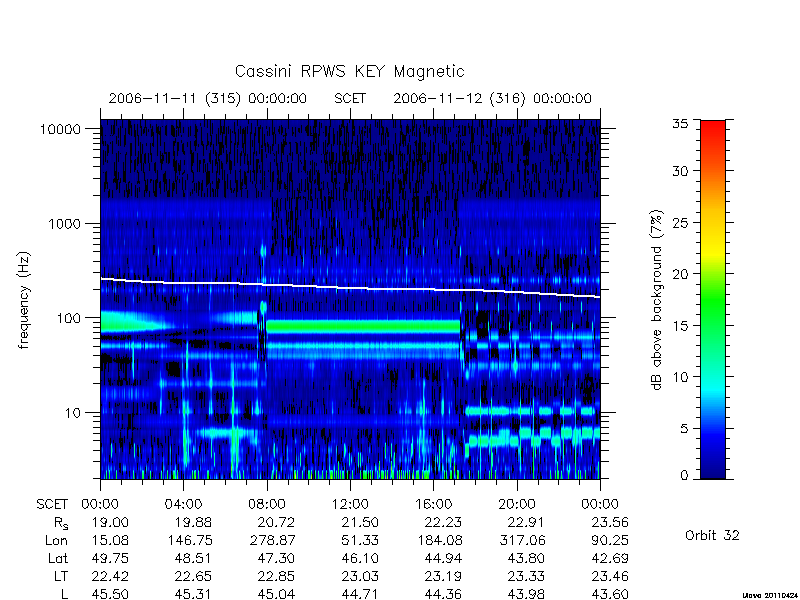Viewport: 800px width, 600px height.
Task: Click the dB above background (7%) label
Action: (x=658, y=300)
